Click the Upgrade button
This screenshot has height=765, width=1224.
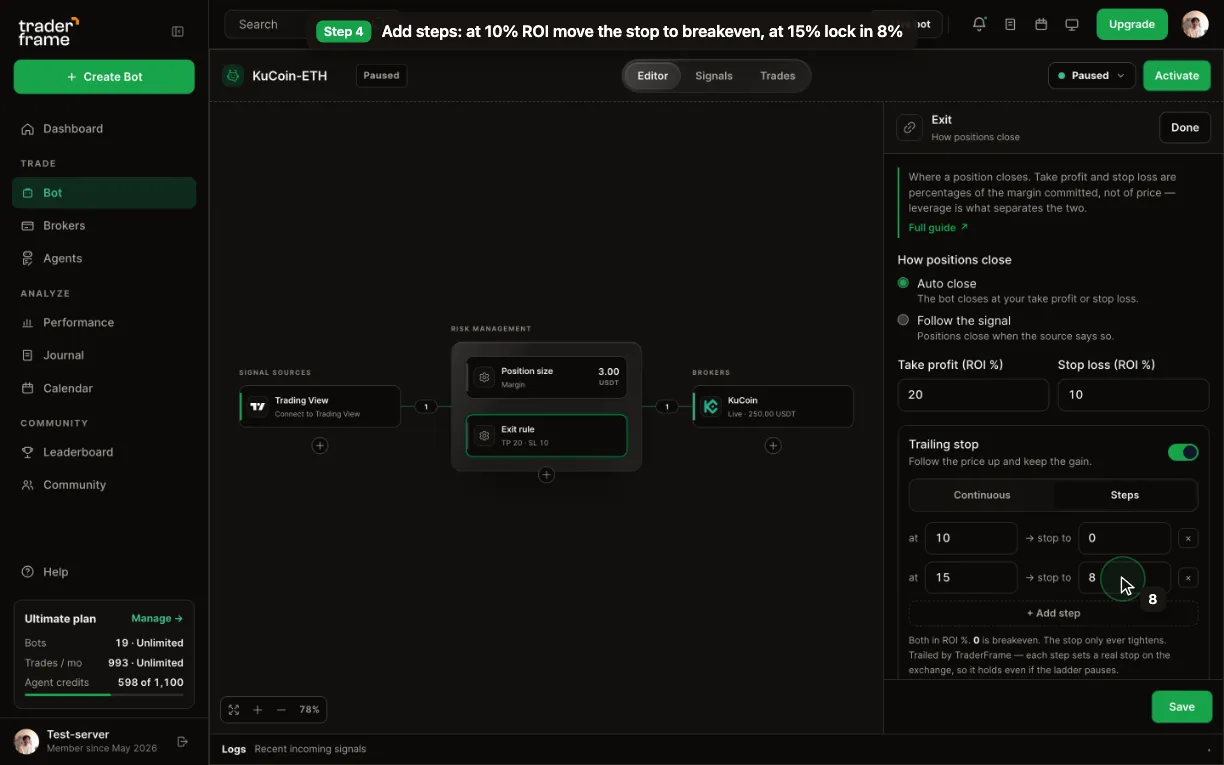(1132, 24)
